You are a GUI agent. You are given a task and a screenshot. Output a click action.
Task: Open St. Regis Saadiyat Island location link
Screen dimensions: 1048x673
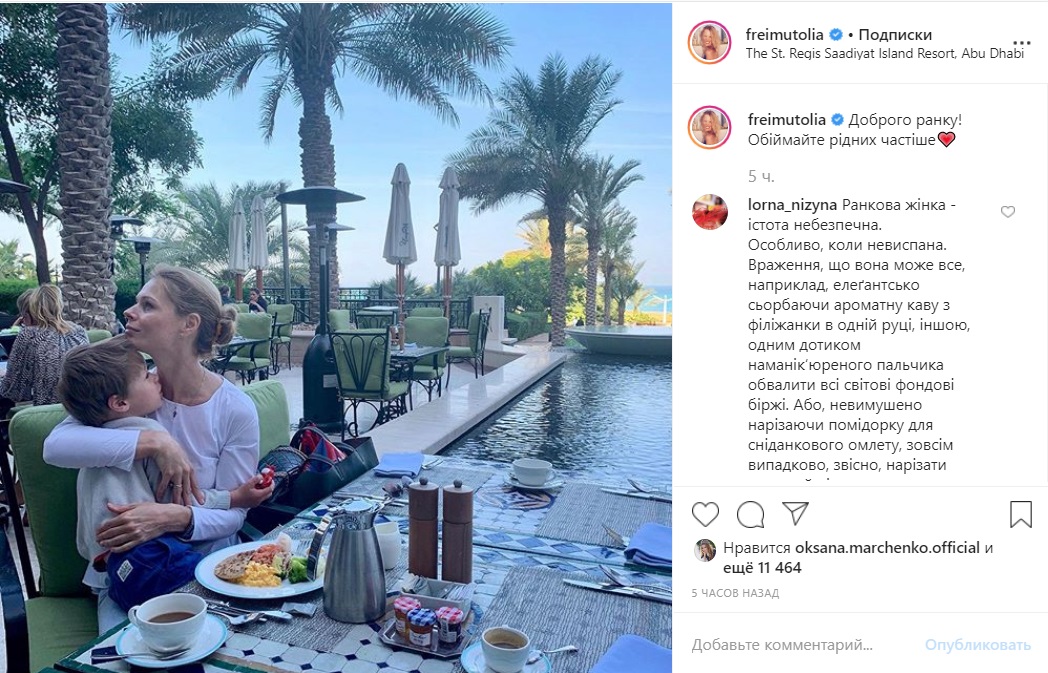[885, 53]
